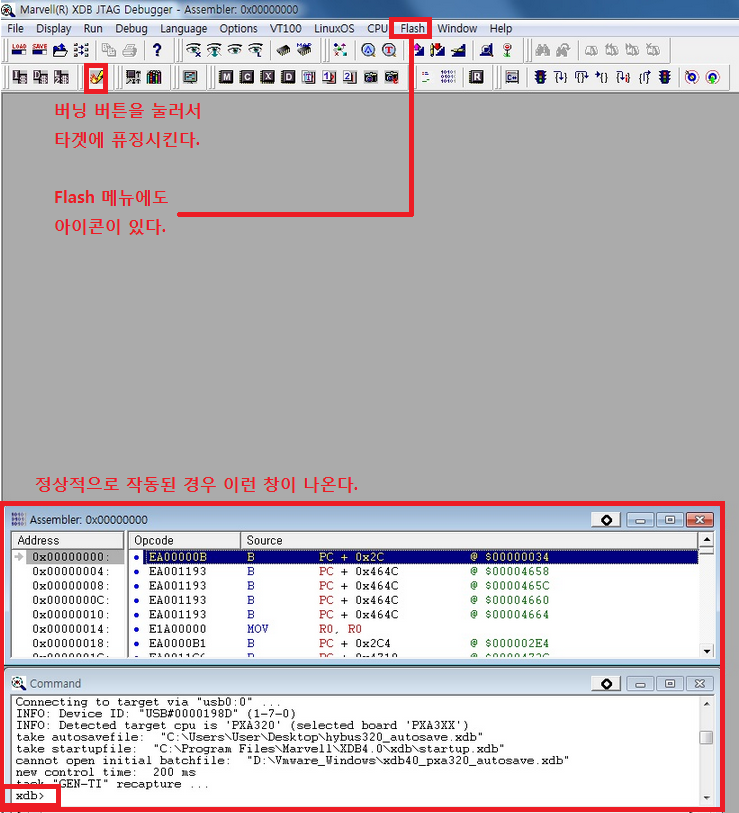Screen dimensions: 739x813
Task: Click the step into braces icon
Action: (x=561, y=77)
